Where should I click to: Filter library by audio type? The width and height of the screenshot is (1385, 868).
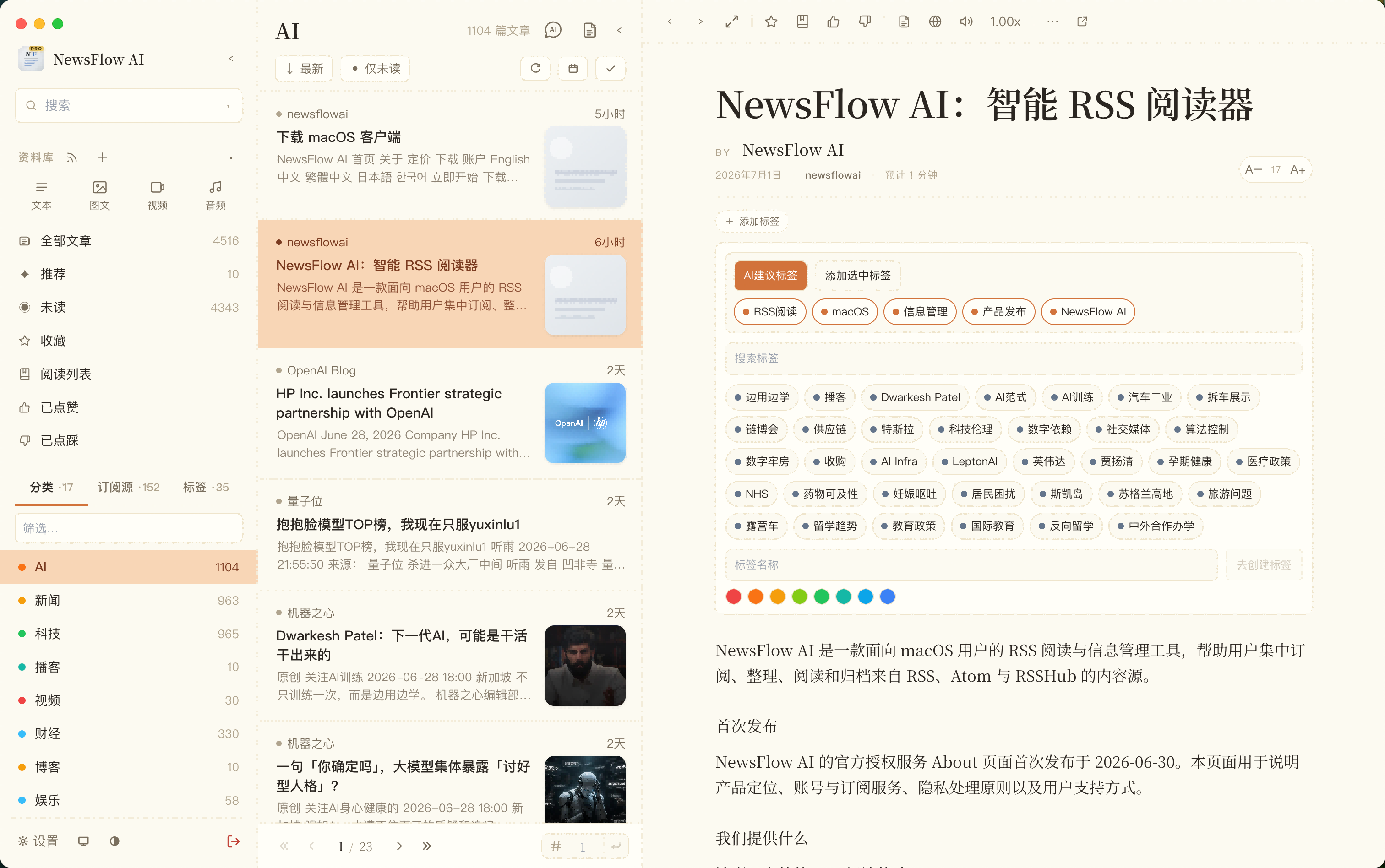click(x=215, y=195)
